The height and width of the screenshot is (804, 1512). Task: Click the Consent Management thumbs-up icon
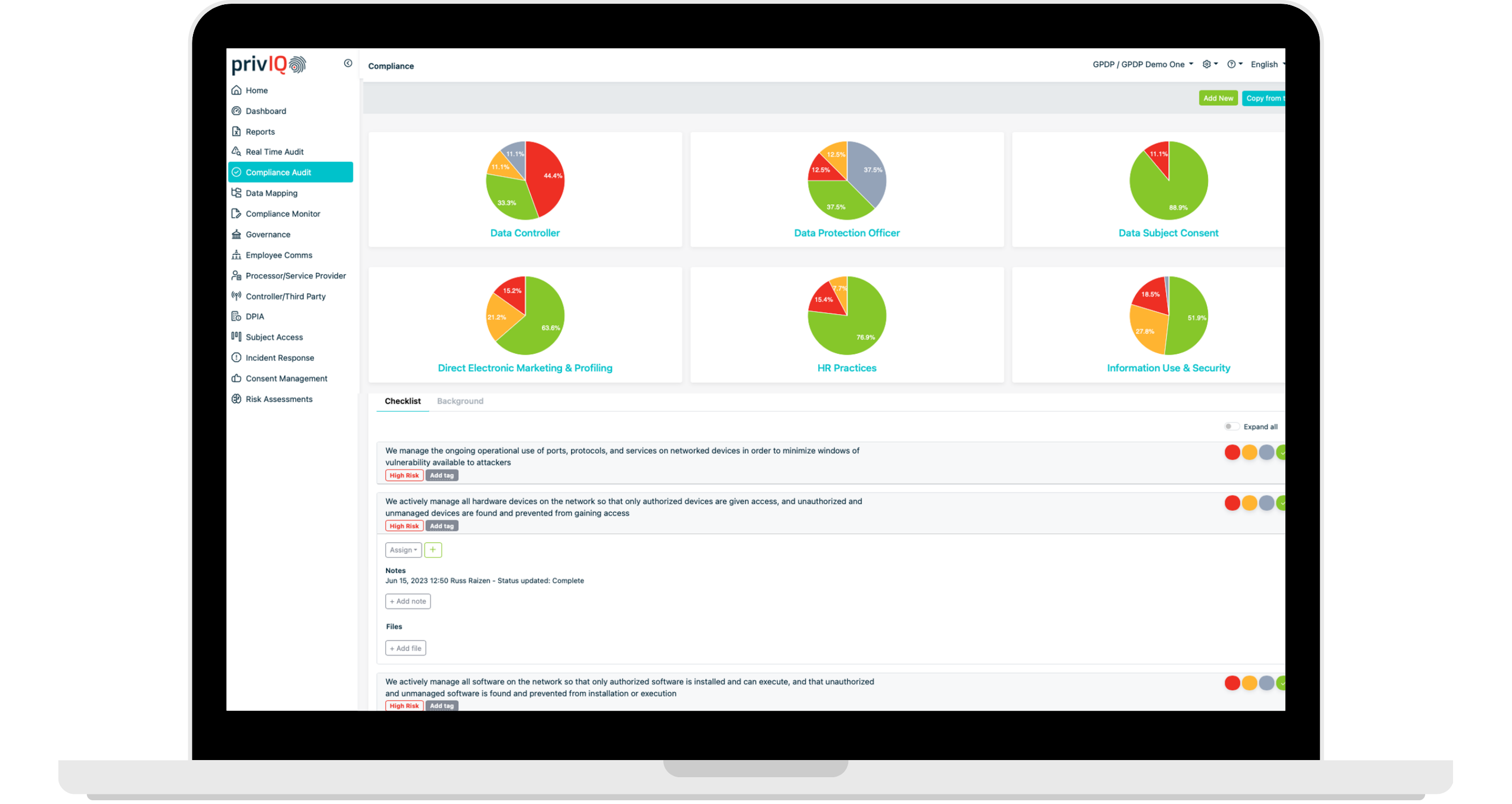click(x=236, y=378)
